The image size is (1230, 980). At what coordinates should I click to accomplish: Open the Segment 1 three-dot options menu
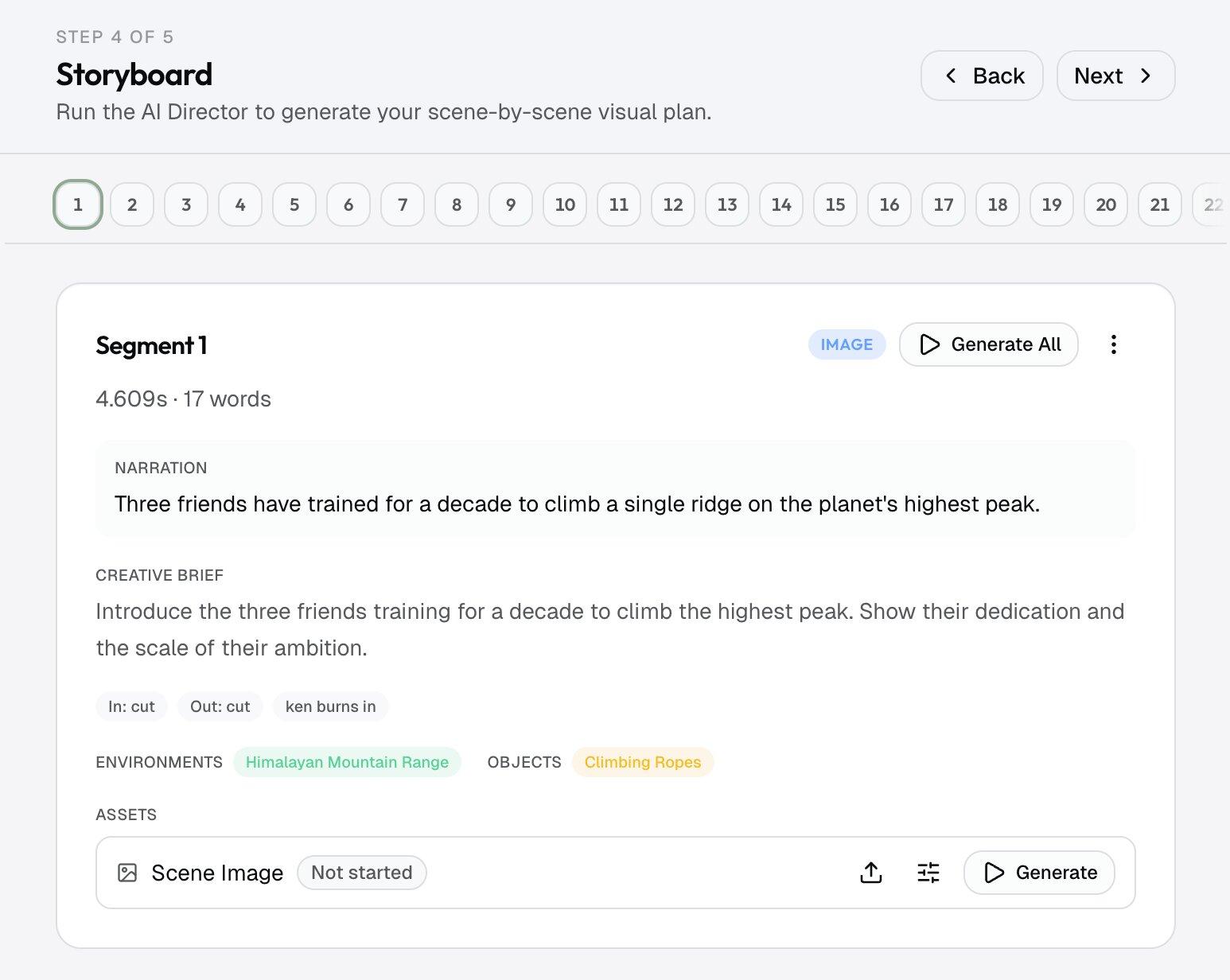1113,344
